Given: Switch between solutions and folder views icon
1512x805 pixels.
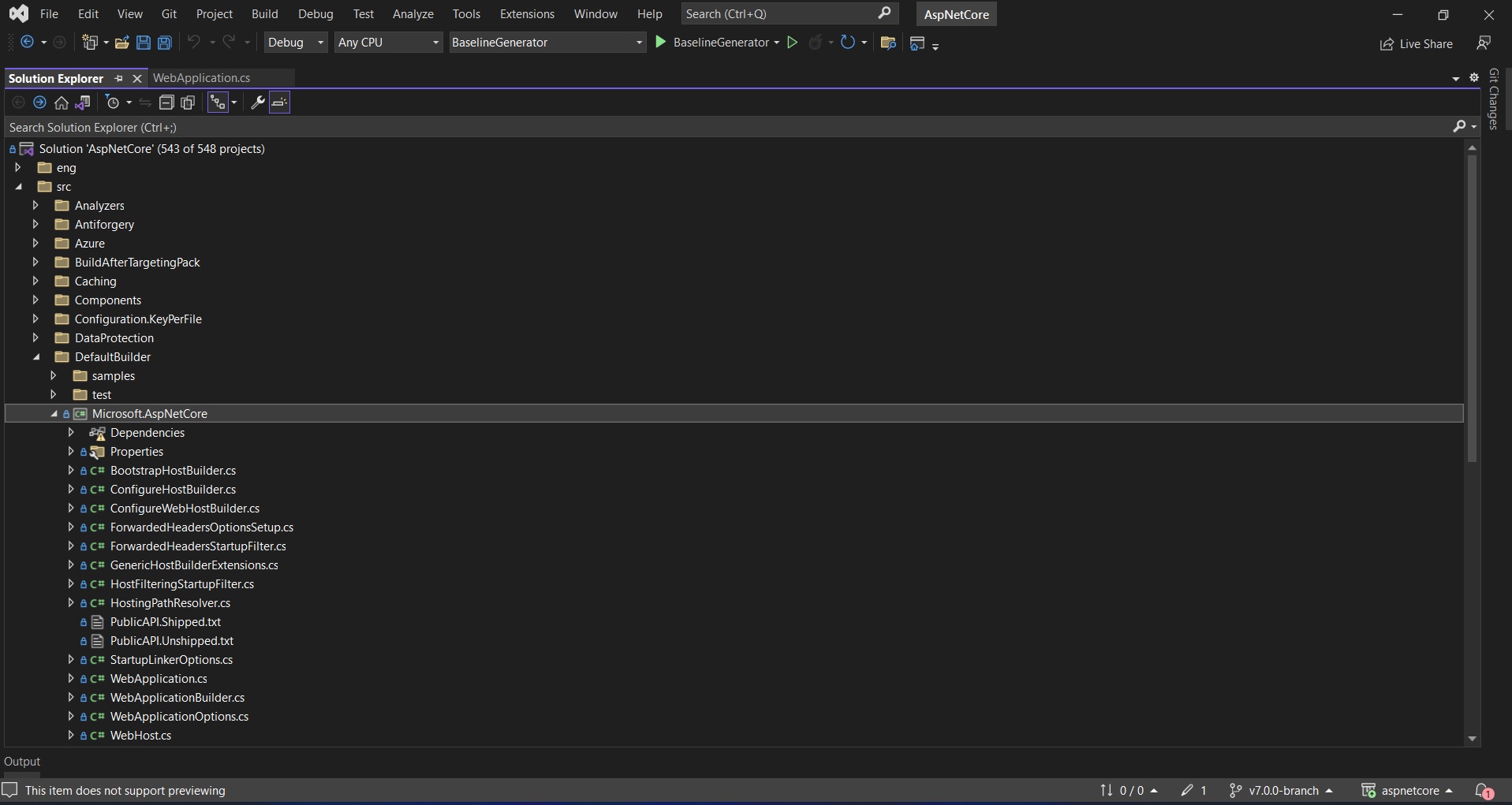Looking at the screenshot, I should (83, 102).
